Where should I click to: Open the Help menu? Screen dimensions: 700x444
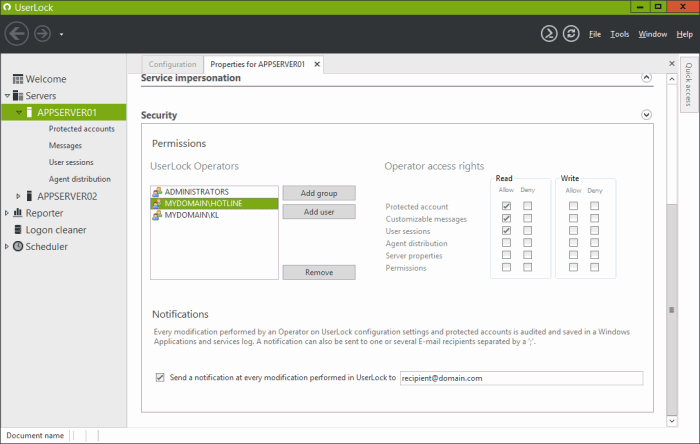point(684,34)
